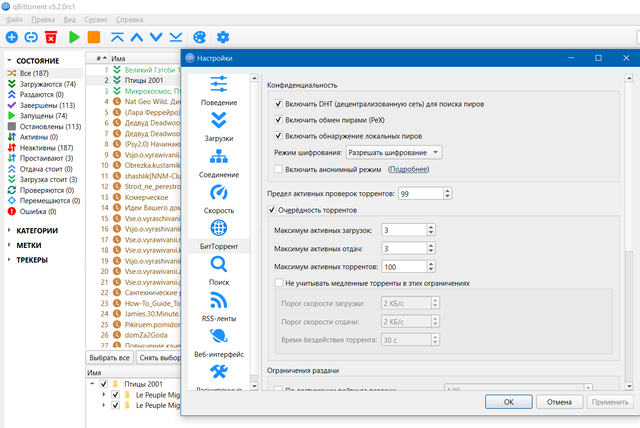Confirm settings with OK button
Screen dimensions: 640x428
pyautogui.click(x=509, y=402)
